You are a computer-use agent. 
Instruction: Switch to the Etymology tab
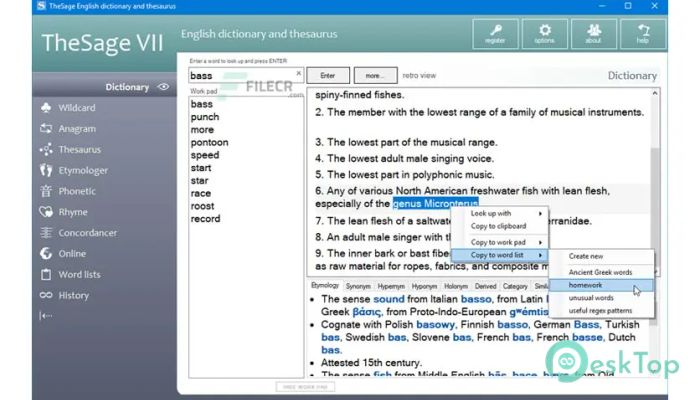[x=325, y=285]
